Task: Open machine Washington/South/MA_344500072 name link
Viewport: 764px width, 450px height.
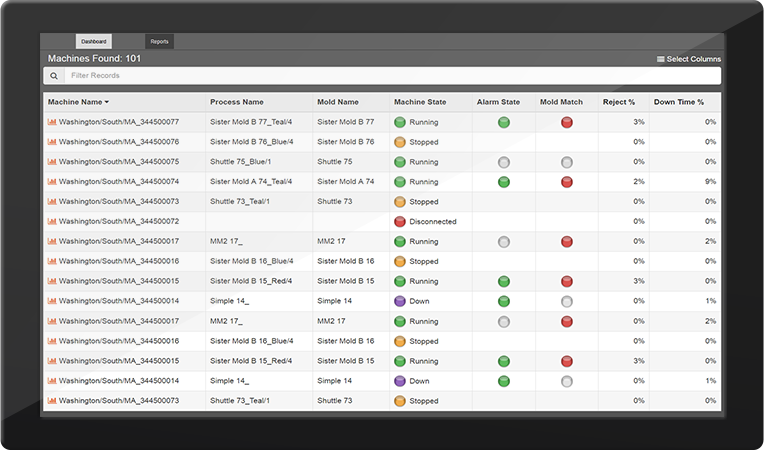Action: (119, 221)
